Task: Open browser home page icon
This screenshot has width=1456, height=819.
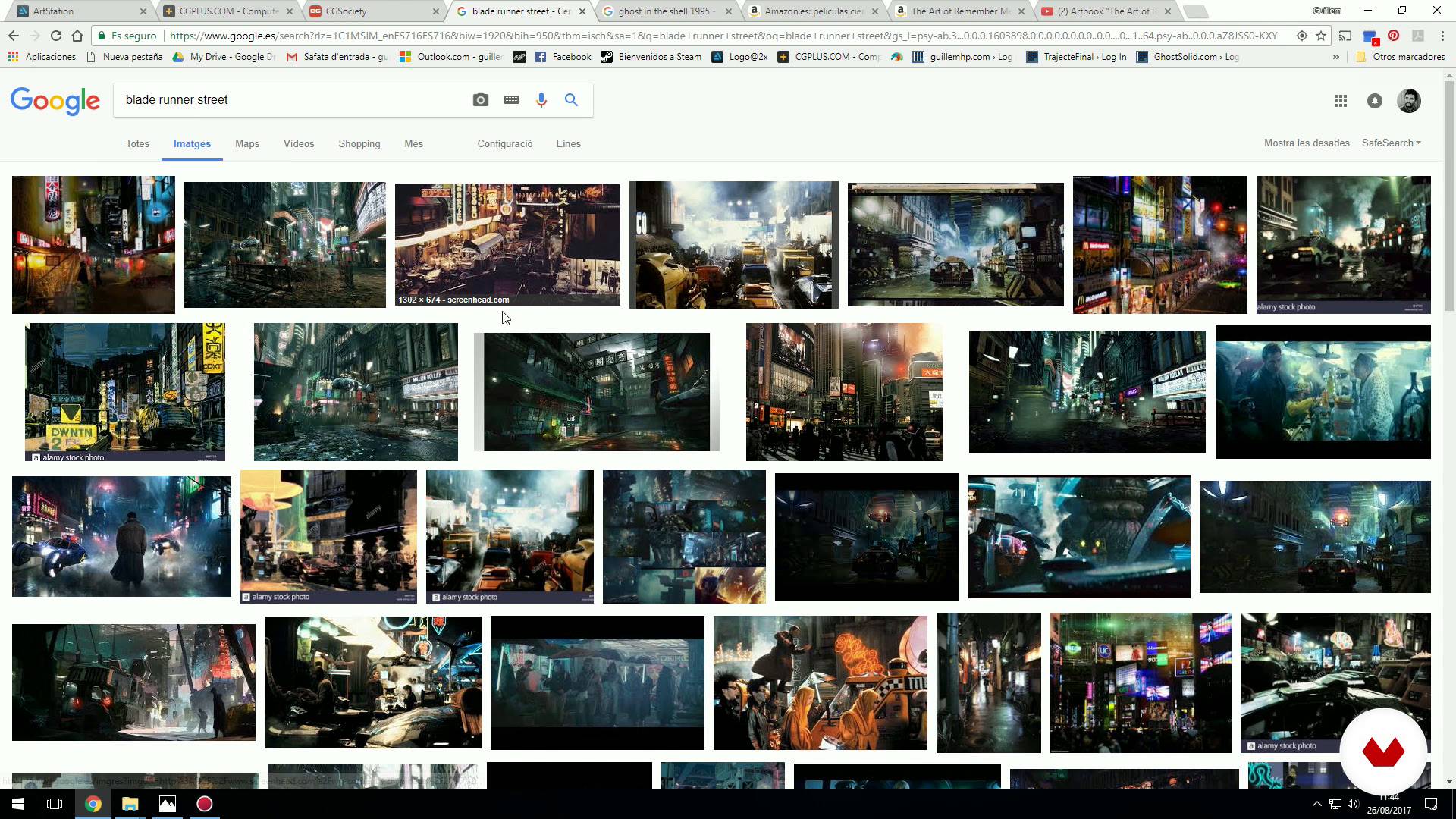Action: pyautogui.click(x=77, y=36)
